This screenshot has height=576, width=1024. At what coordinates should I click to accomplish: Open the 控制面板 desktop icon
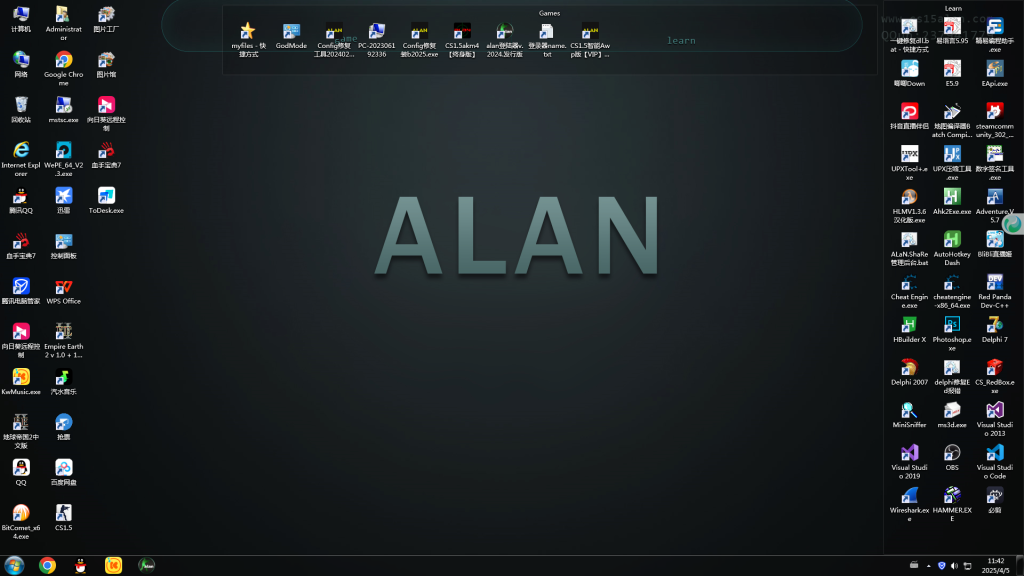click(x=63, y=246)
